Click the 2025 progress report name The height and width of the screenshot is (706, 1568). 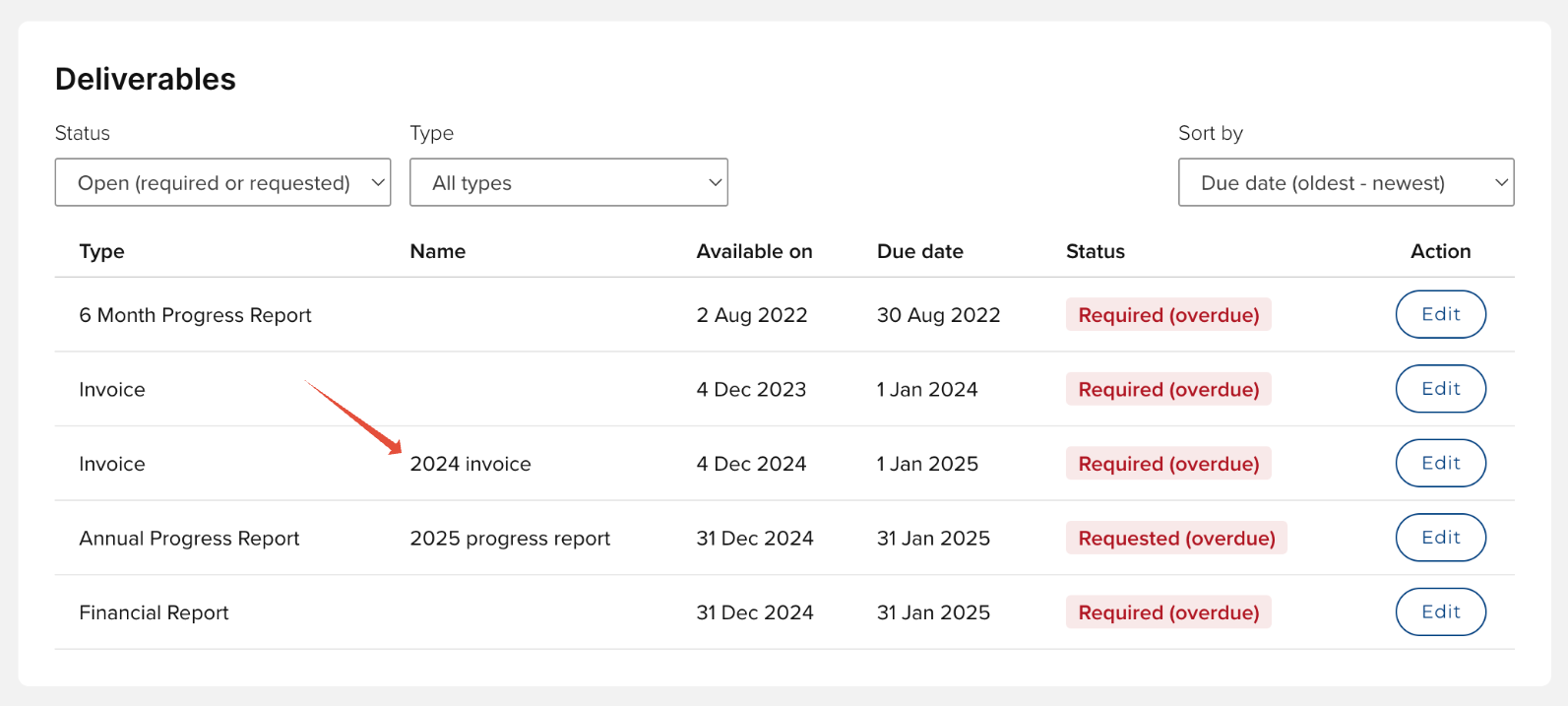click(x=510, y=539)
